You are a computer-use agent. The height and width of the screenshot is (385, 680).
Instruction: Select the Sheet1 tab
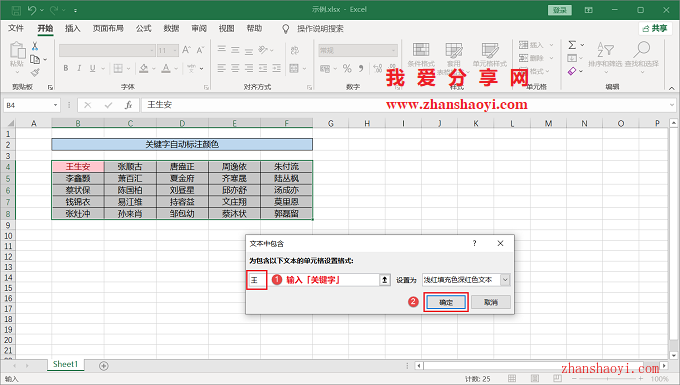[x=65, y=364]
